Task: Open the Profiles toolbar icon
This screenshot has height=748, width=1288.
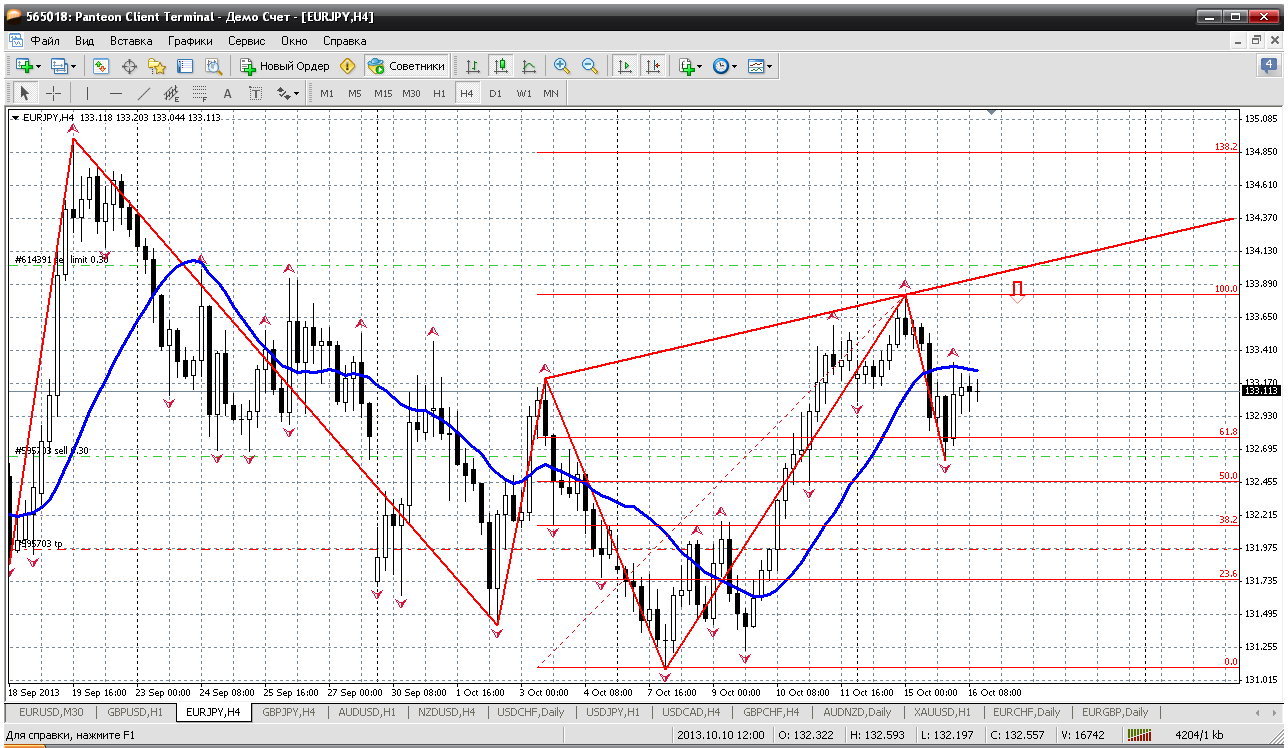Action: tap(59, 66)
